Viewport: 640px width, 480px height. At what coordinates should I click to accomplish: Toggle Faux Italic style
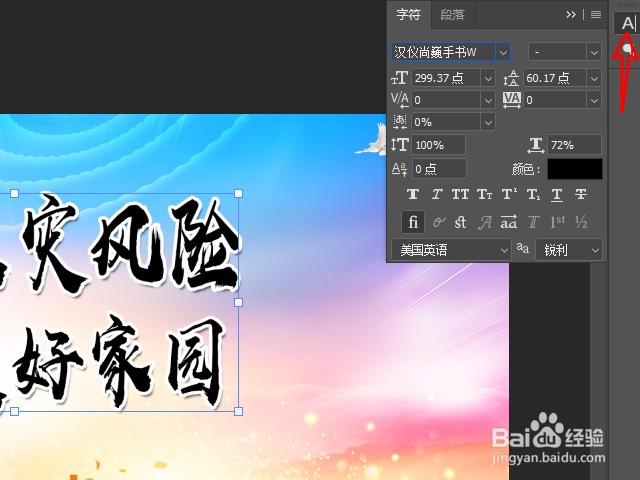pyautogui.click(x=437, y=194)
